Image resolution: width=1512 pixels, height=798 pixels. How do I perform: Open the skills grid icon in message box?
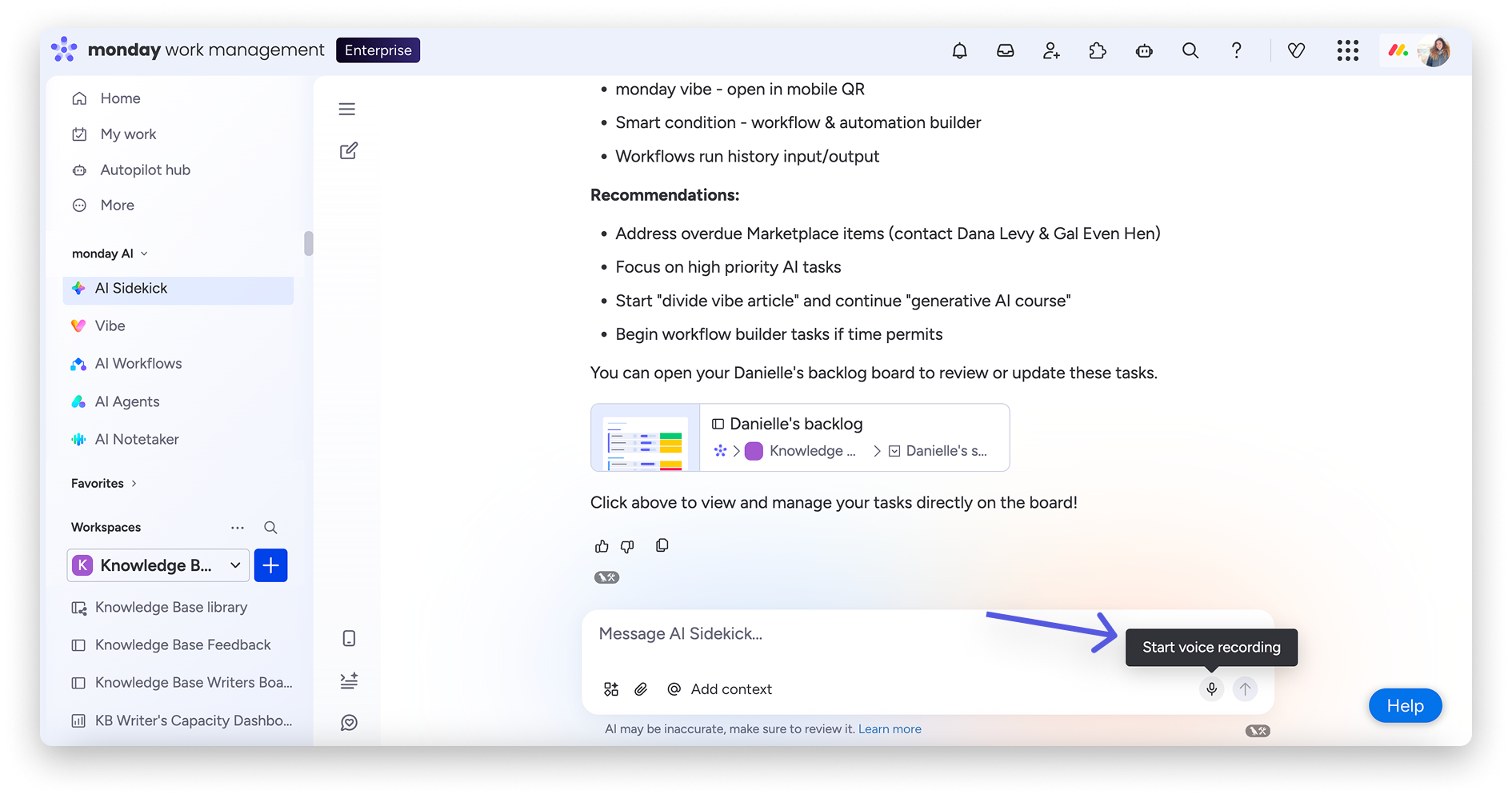pos(611,689)
